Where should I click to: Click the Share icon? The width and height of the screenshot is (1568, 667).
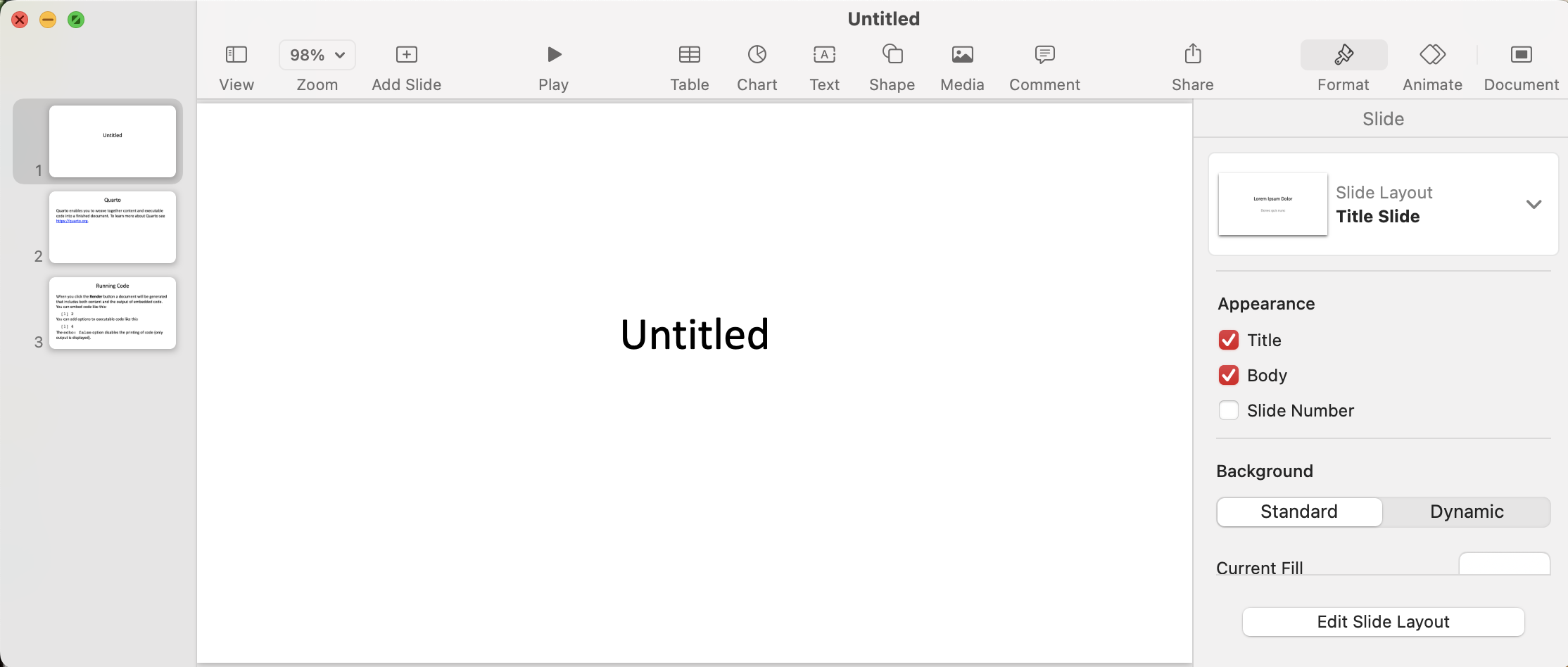[x=1192, y=55]
